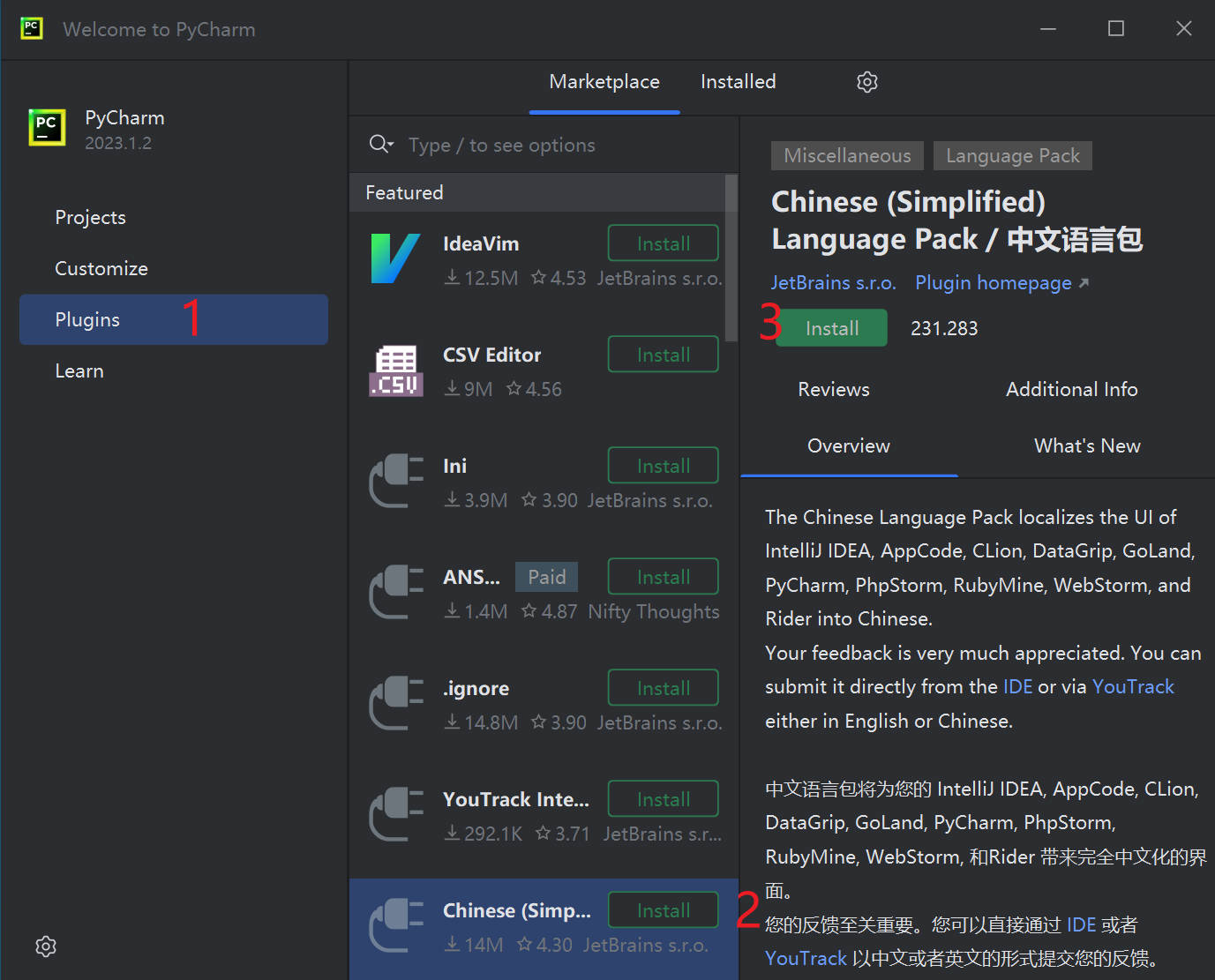Follow the IDE link in Chinese description
Screen dimensions: 1215x980
point(1081,924)
